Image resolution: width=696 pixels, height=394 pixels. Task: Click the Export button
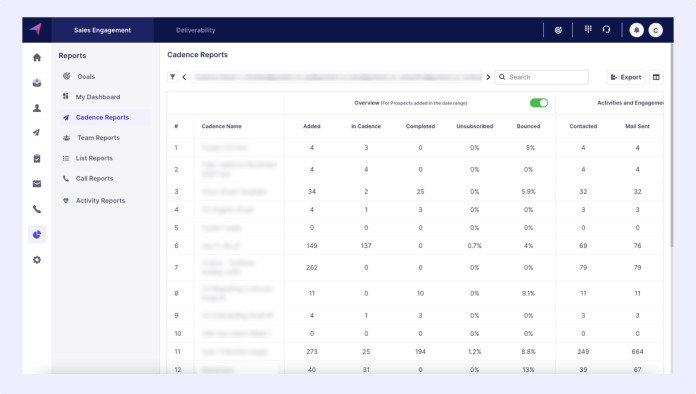626,77
